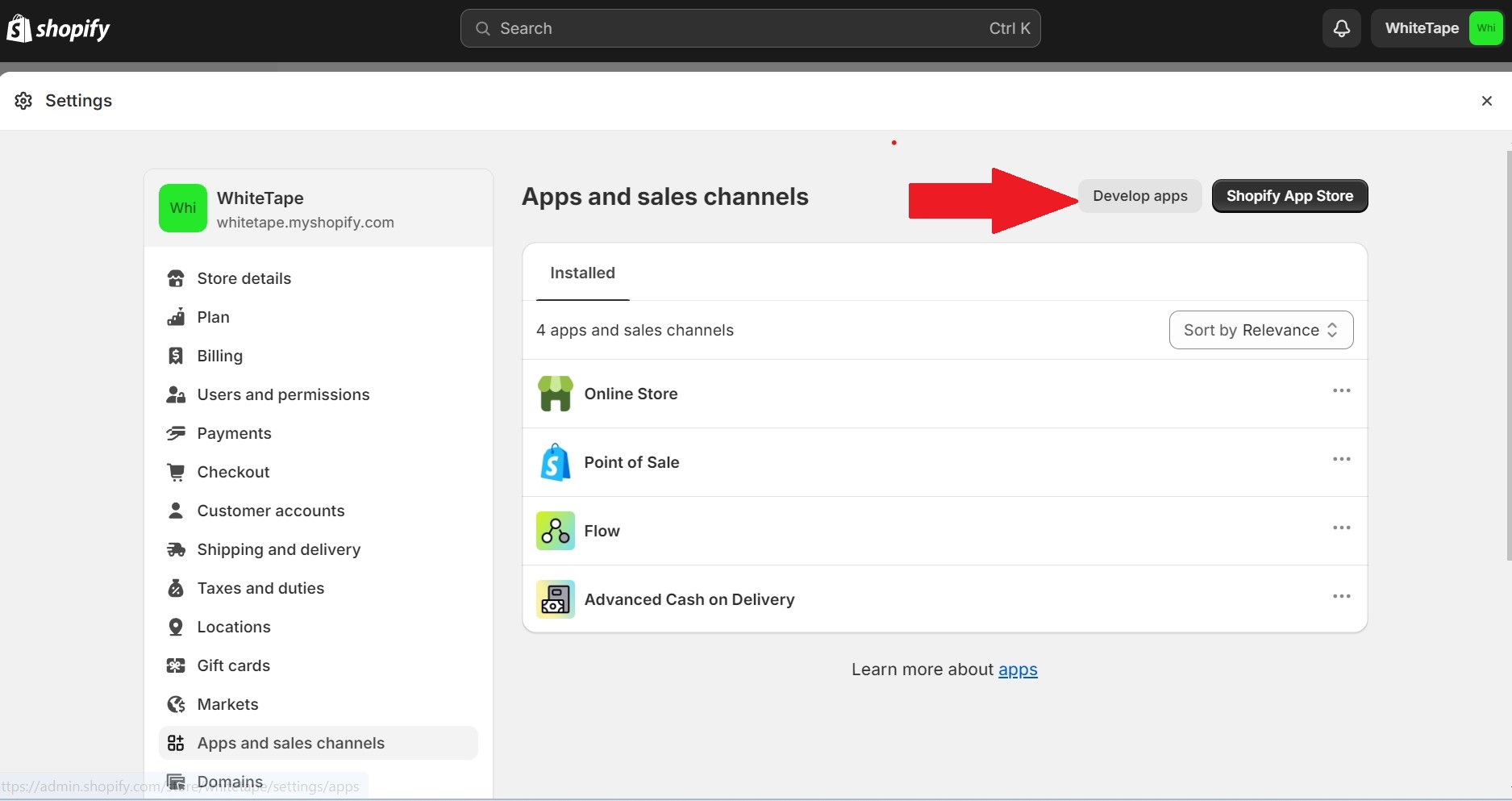Click the Shopify logo
The height and width of the screenshot is (801, 1512).
pyautogui.click(x=58, y=28)
